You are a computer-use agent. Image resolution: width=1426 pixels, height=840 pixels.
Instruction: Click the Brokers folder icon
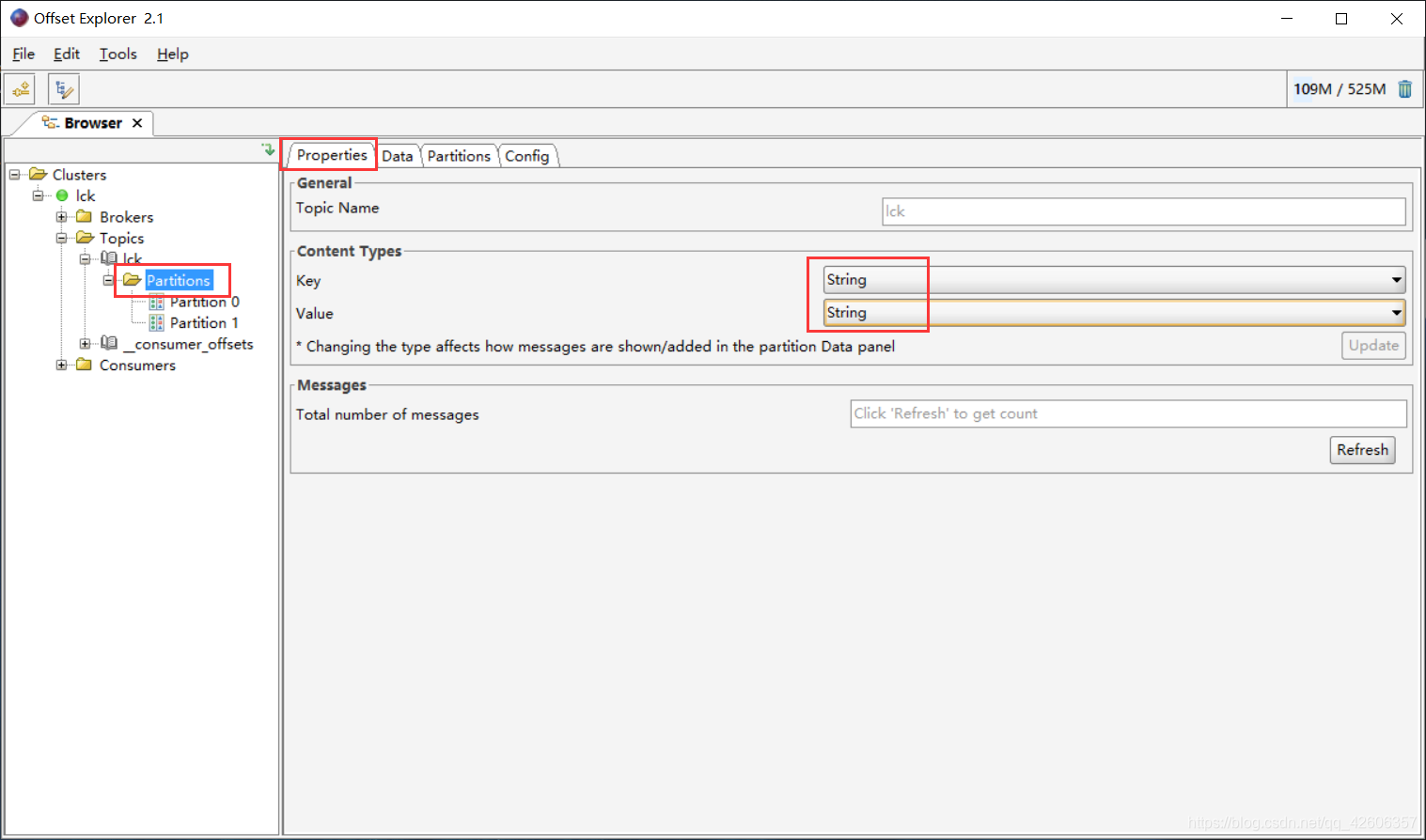85,216
